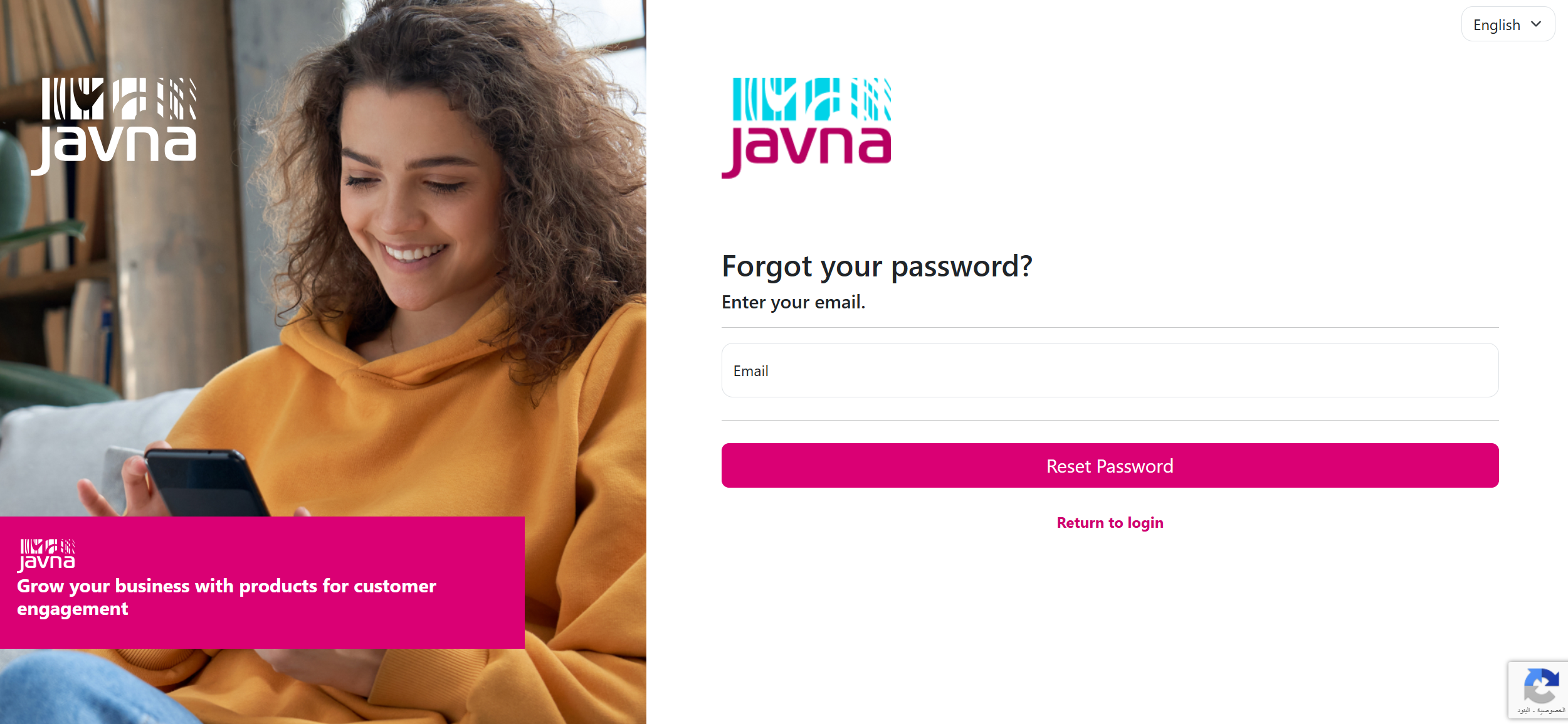This screenshot has height=724, width=1568.
Task: Click the chevron arrow beside English
Action: [x=1536, y=24]
